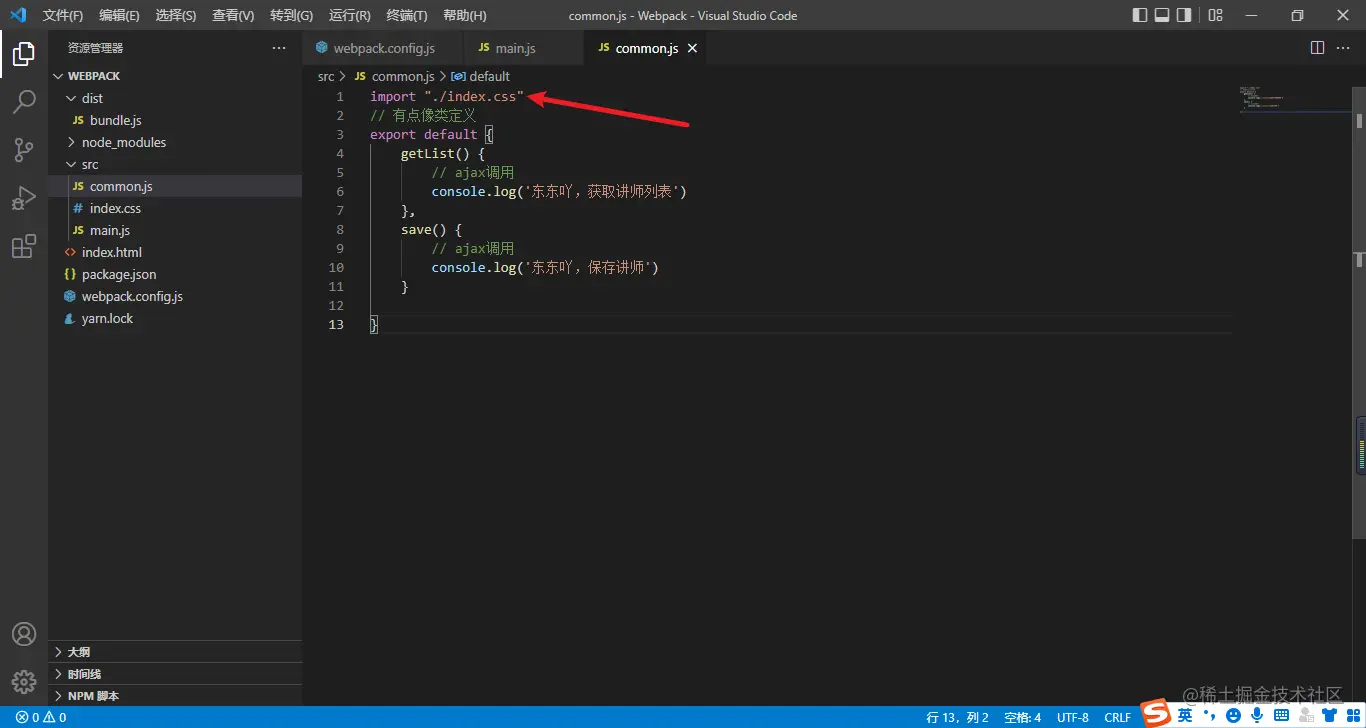
Task: Open the Extensions view
Action: tap(24, 246)
